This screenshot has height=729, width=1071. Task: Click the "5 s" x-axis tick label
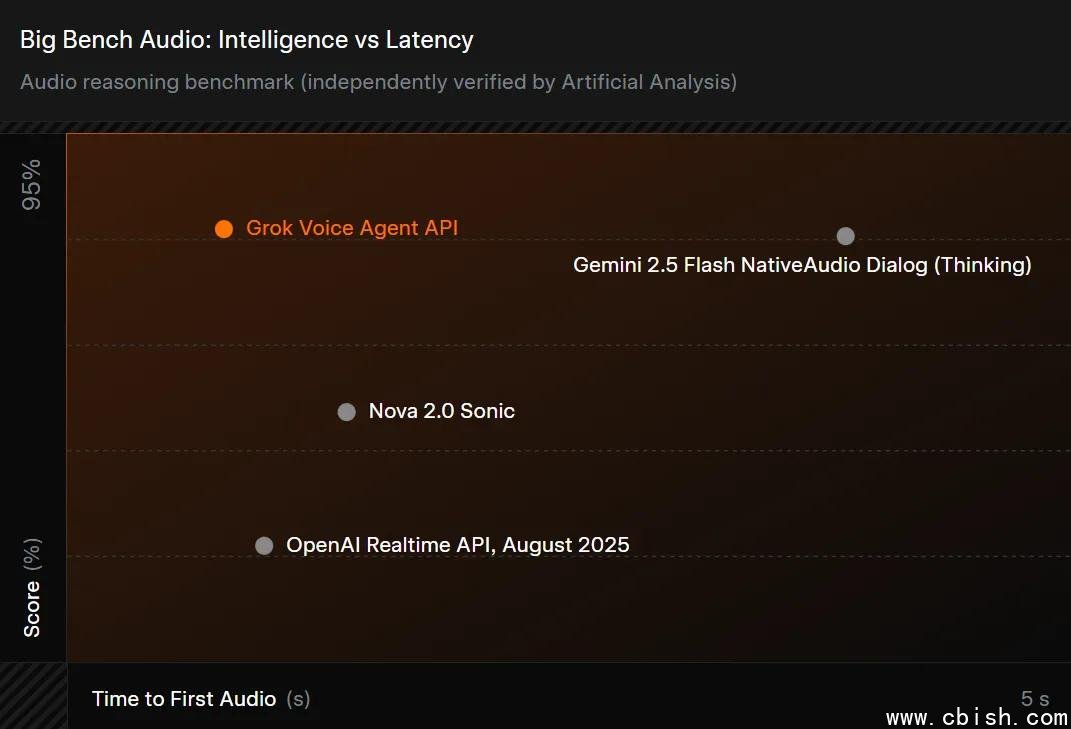point(1034,699)
